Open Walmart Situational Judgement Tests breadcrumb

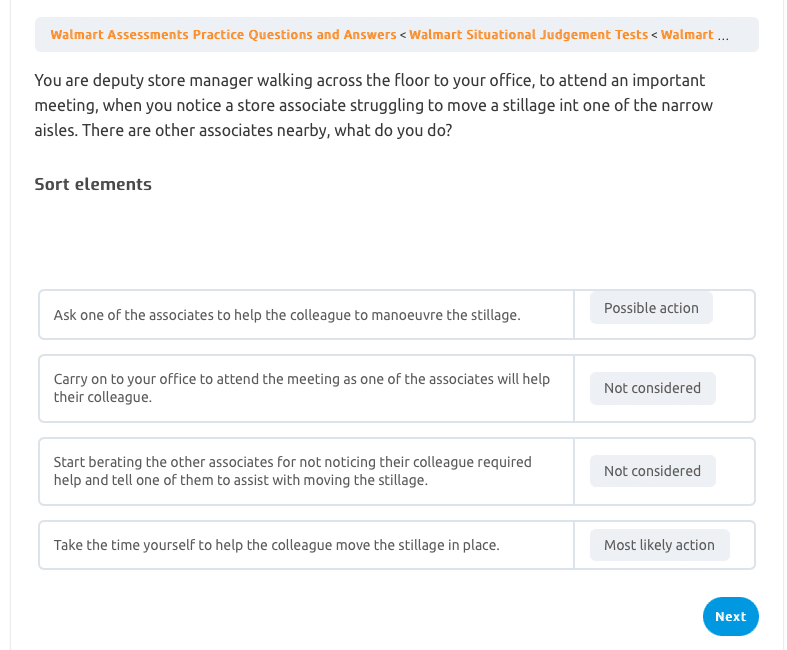[528, 35]
